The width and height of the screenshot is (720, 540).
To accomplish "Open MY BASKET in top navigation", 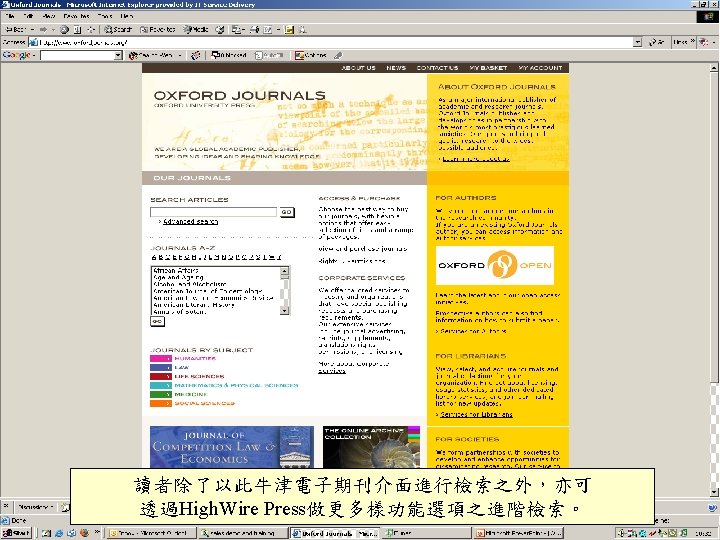I will coord(488,68).
